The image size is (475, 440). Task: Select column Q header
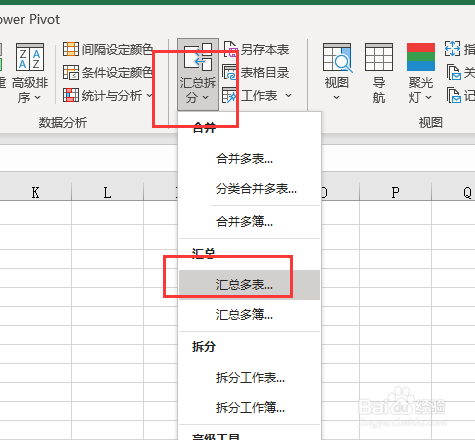[x=454, y=192]
